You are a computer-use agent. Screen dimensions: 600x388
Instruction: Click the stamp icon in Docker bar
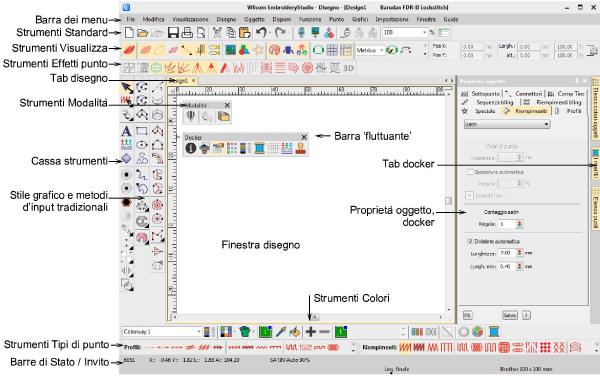coord(301,148)
